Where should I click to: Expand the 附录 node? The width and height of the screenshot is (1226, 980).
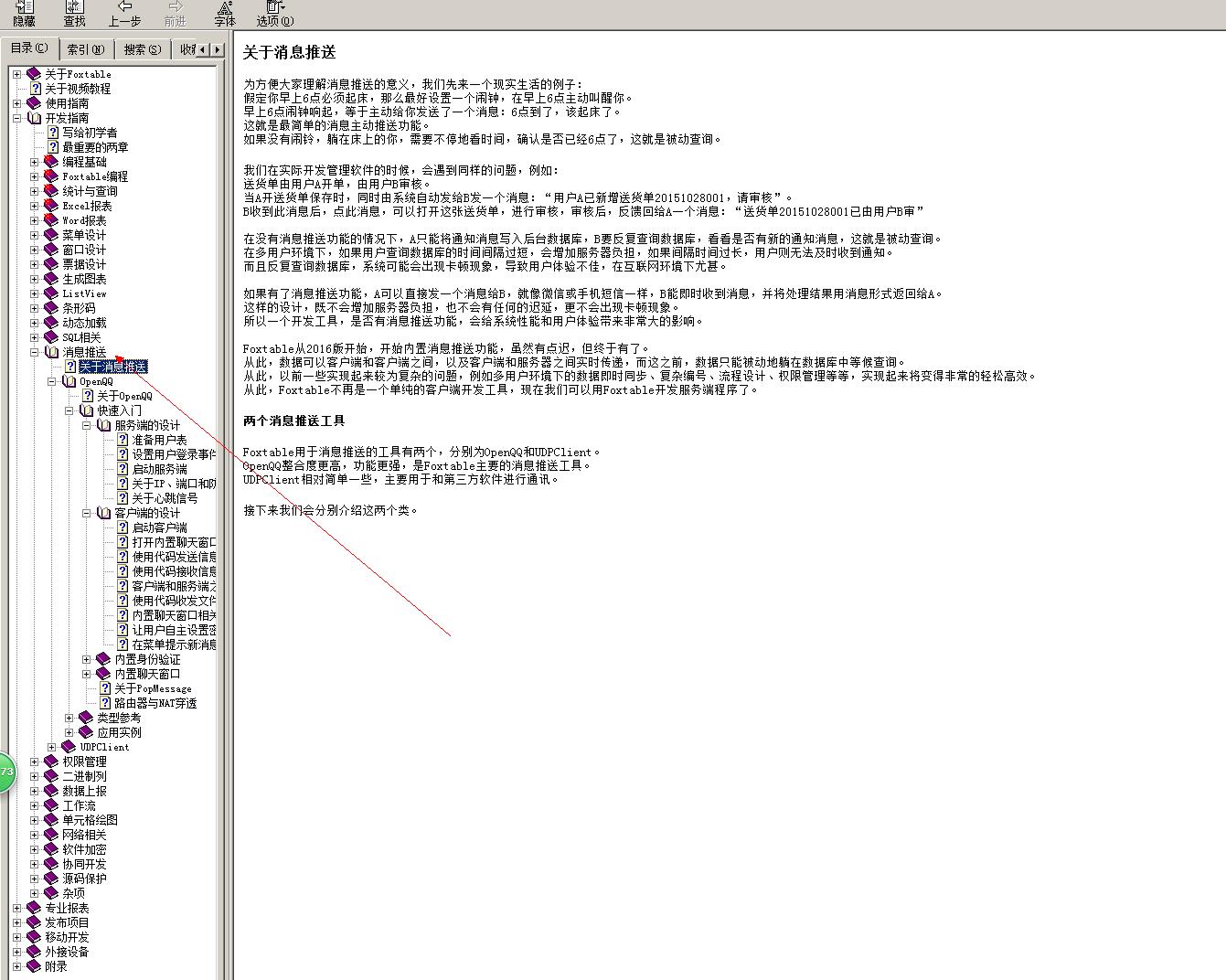[16, 966]
